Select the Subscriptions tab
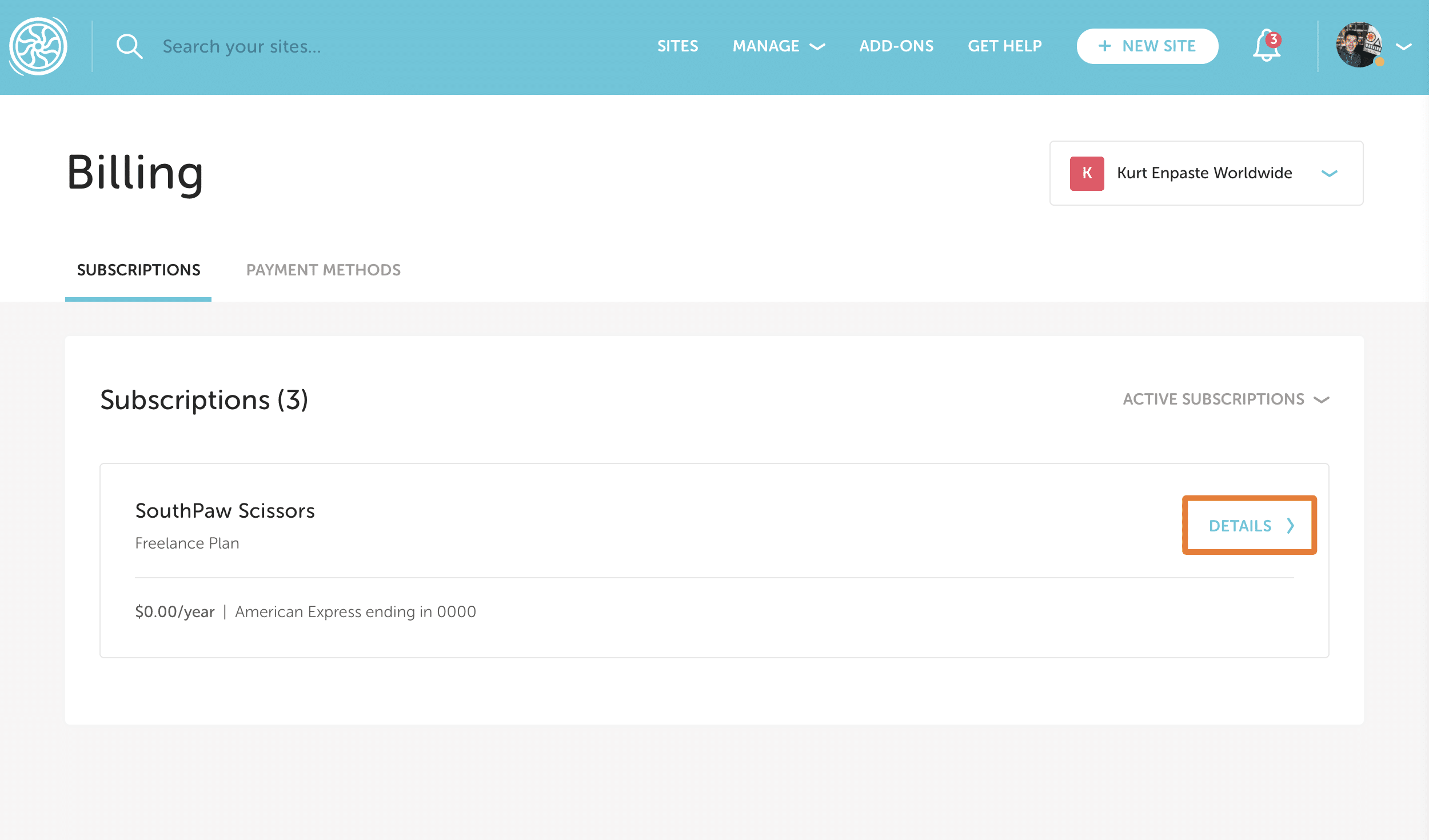This screenshot has width=1429, height=840. 138,270
